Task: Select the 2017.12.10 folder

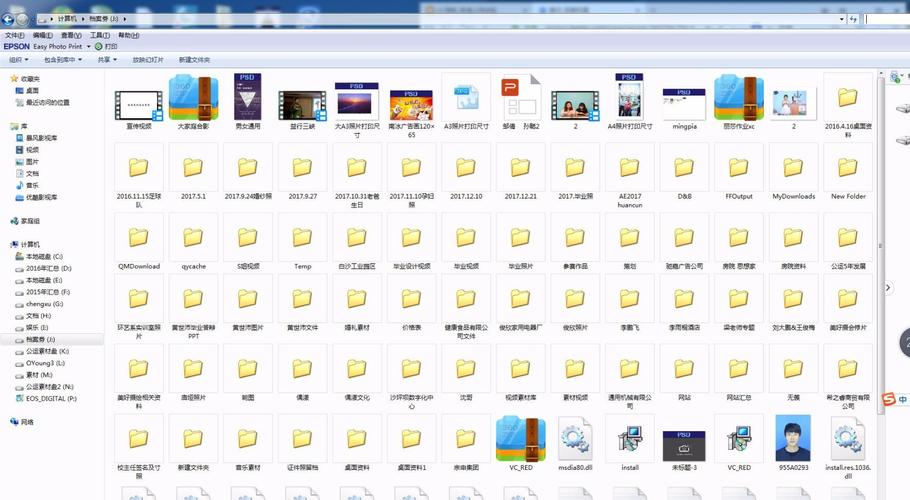Action: [x=466, y=172]
